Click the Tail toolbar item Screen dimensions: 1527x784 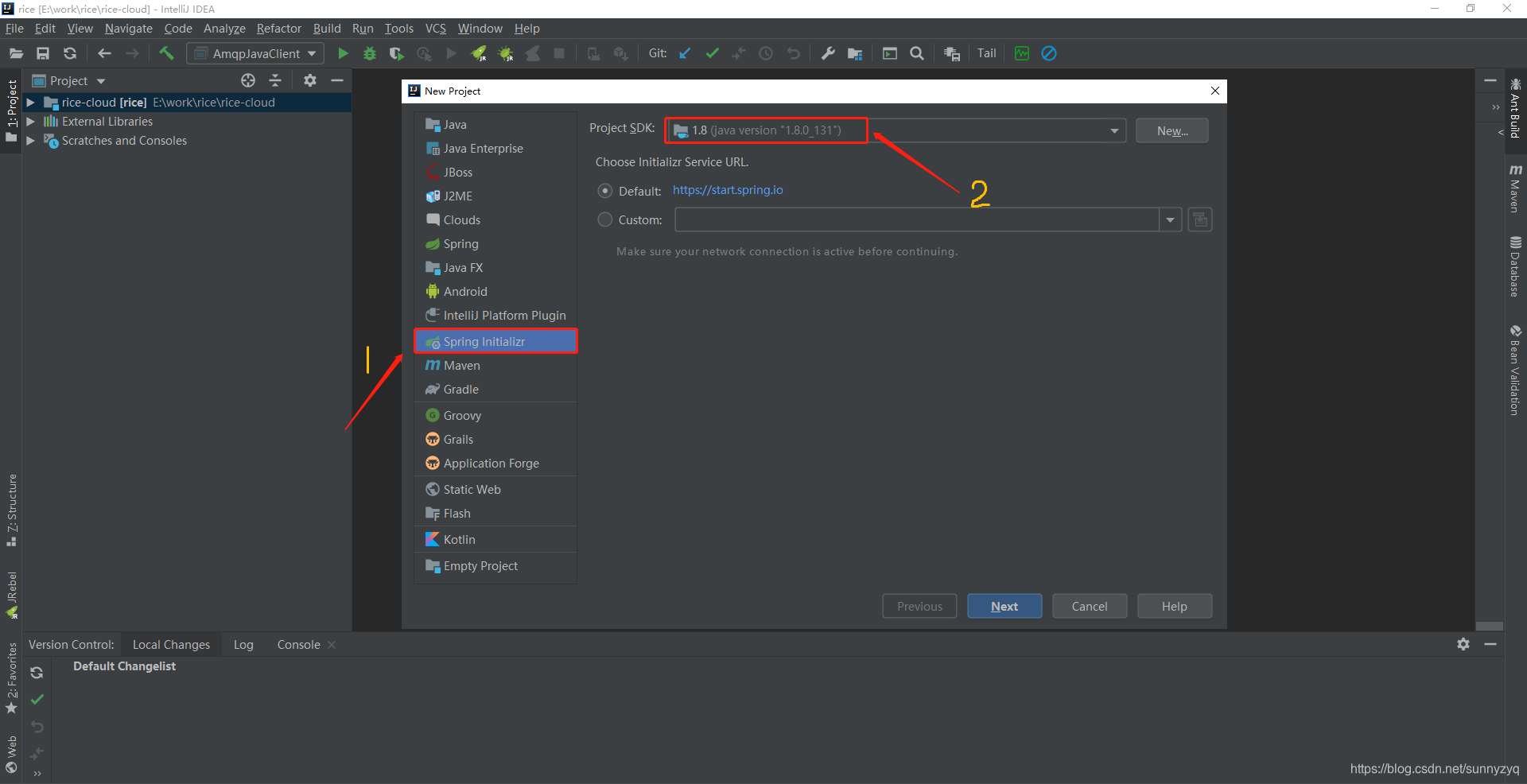point(986,53)
